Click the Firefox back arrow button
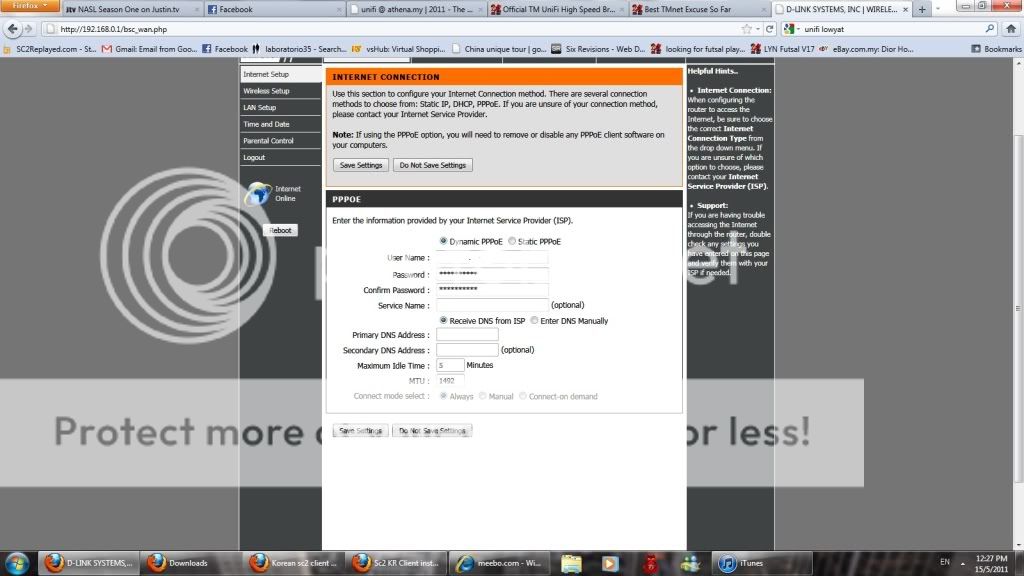This screenshot has height=576, width=1024. (x=14, y=29)
